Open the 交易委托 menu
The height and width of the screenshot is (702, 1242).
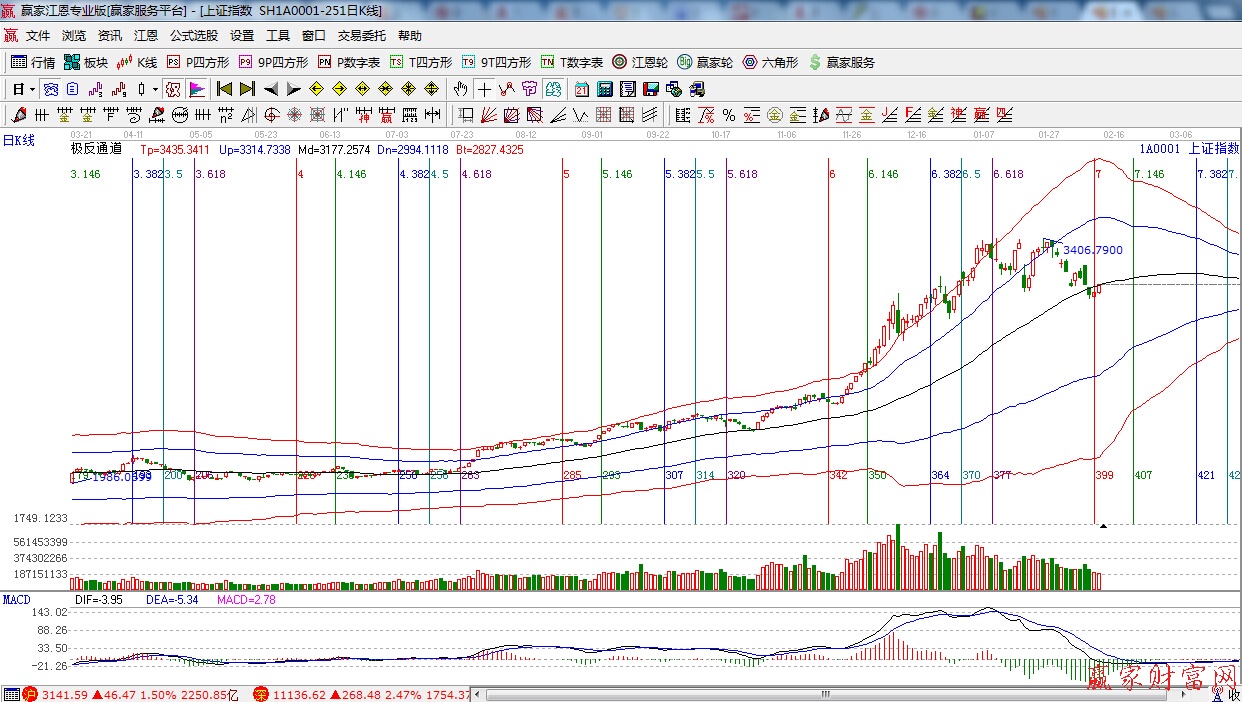click(361, 35)
